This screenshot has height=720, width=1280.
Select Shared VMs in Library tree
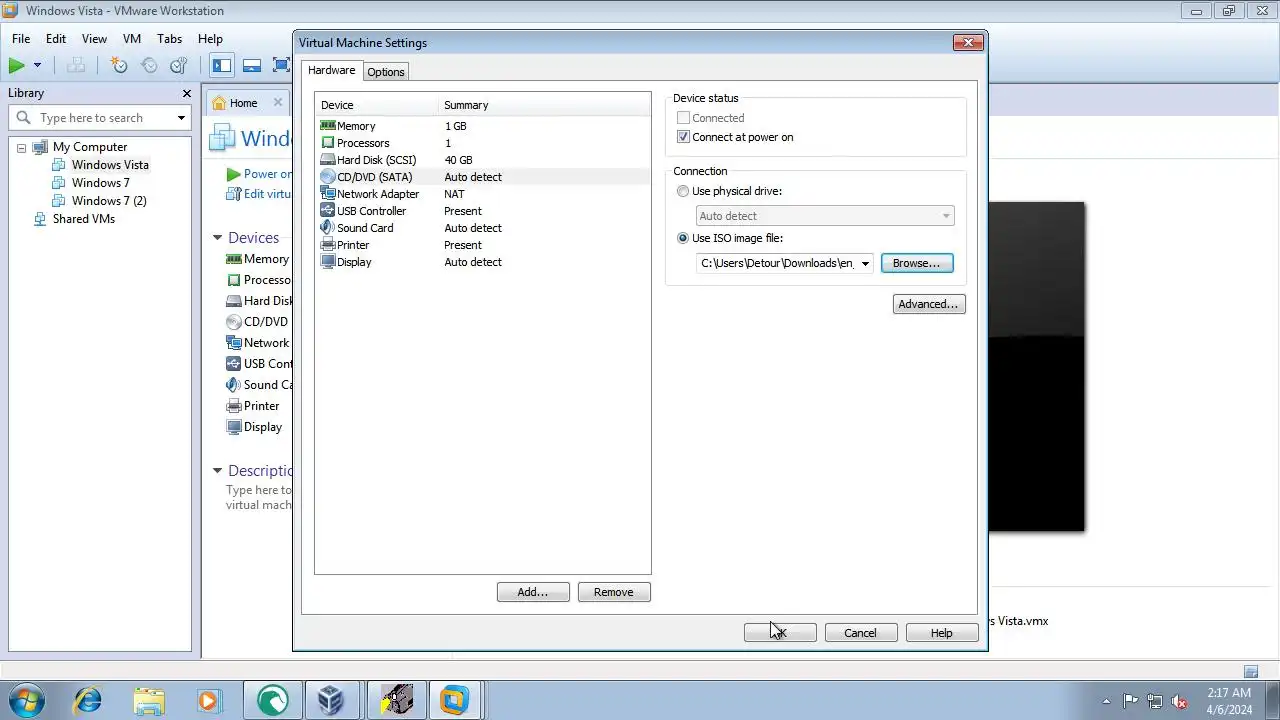84,219
